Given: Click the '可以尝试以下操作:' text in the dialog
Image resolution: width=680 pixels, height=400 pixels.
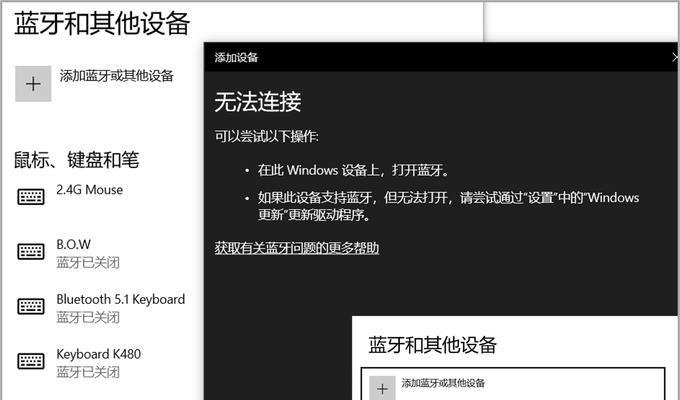Looking at the screenshot, I should (x=267, y=136).
